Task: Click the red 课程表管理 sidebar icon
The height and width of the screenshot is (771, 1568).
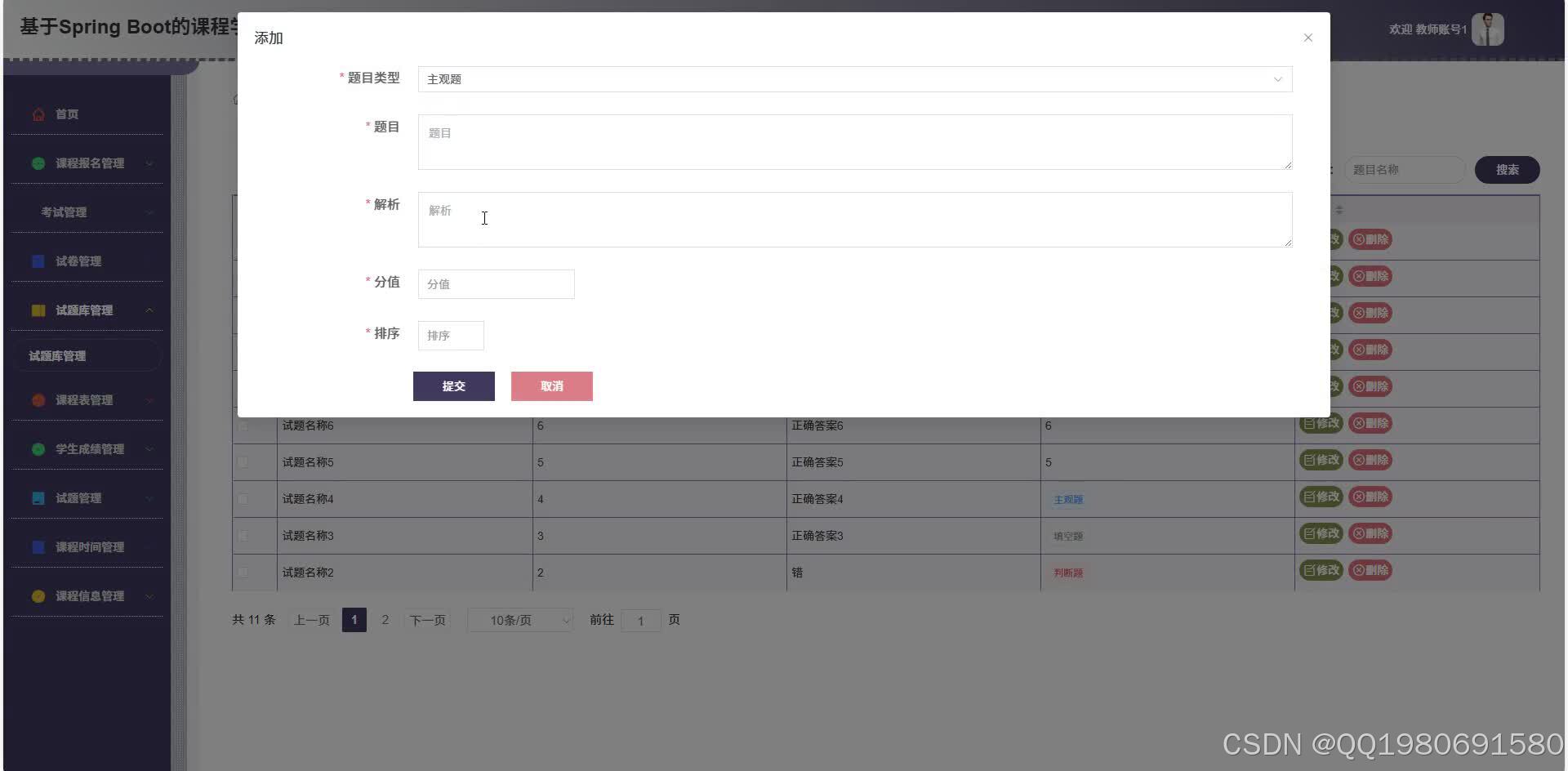Action: pyautogui.click(x=38, y=400)
